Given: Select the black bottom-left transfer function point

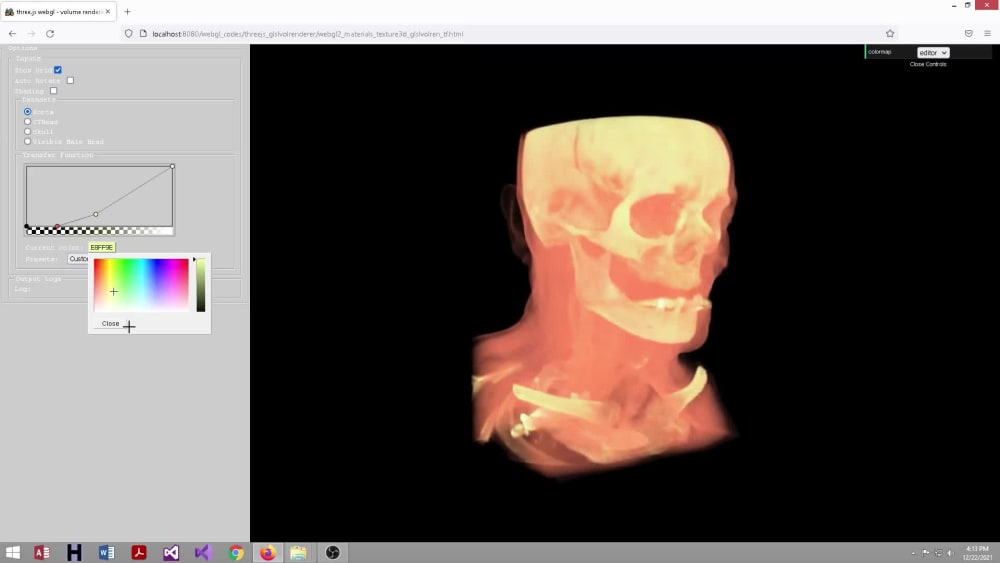Looking at the screenshot, I should [27, 226].
